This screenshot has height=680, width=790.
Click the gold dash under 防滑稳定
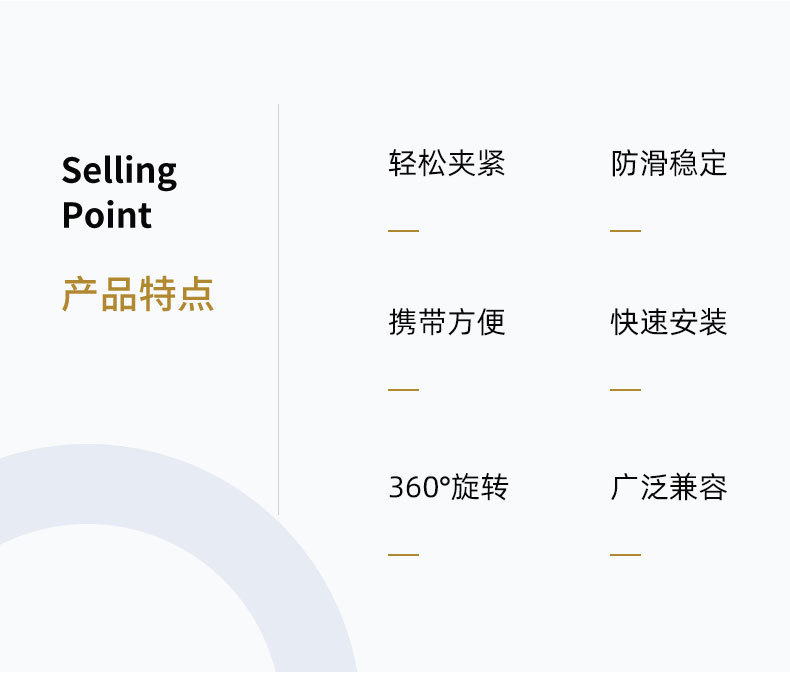pos(625,231)
